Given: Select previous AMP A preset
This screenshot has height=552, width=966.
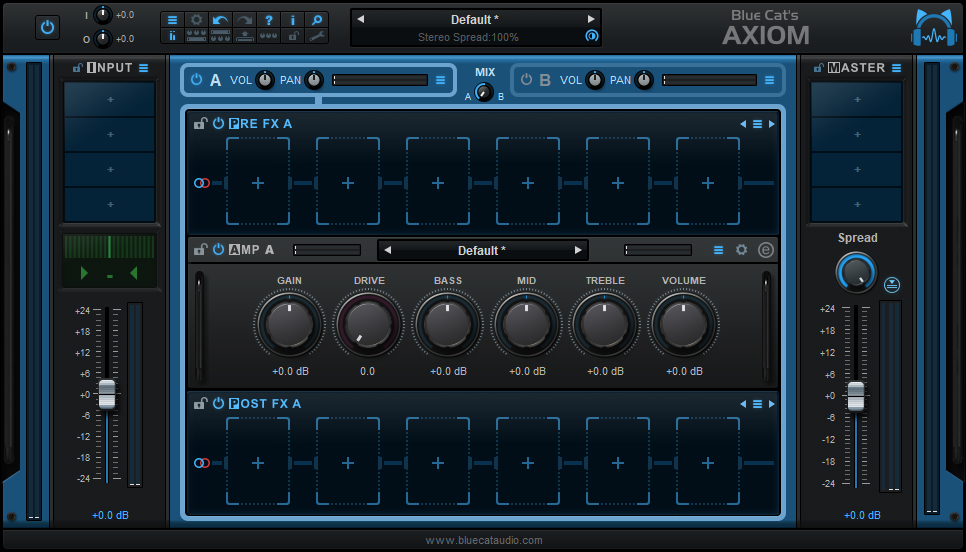Looking at the screenshot, I should click(388, 250).
